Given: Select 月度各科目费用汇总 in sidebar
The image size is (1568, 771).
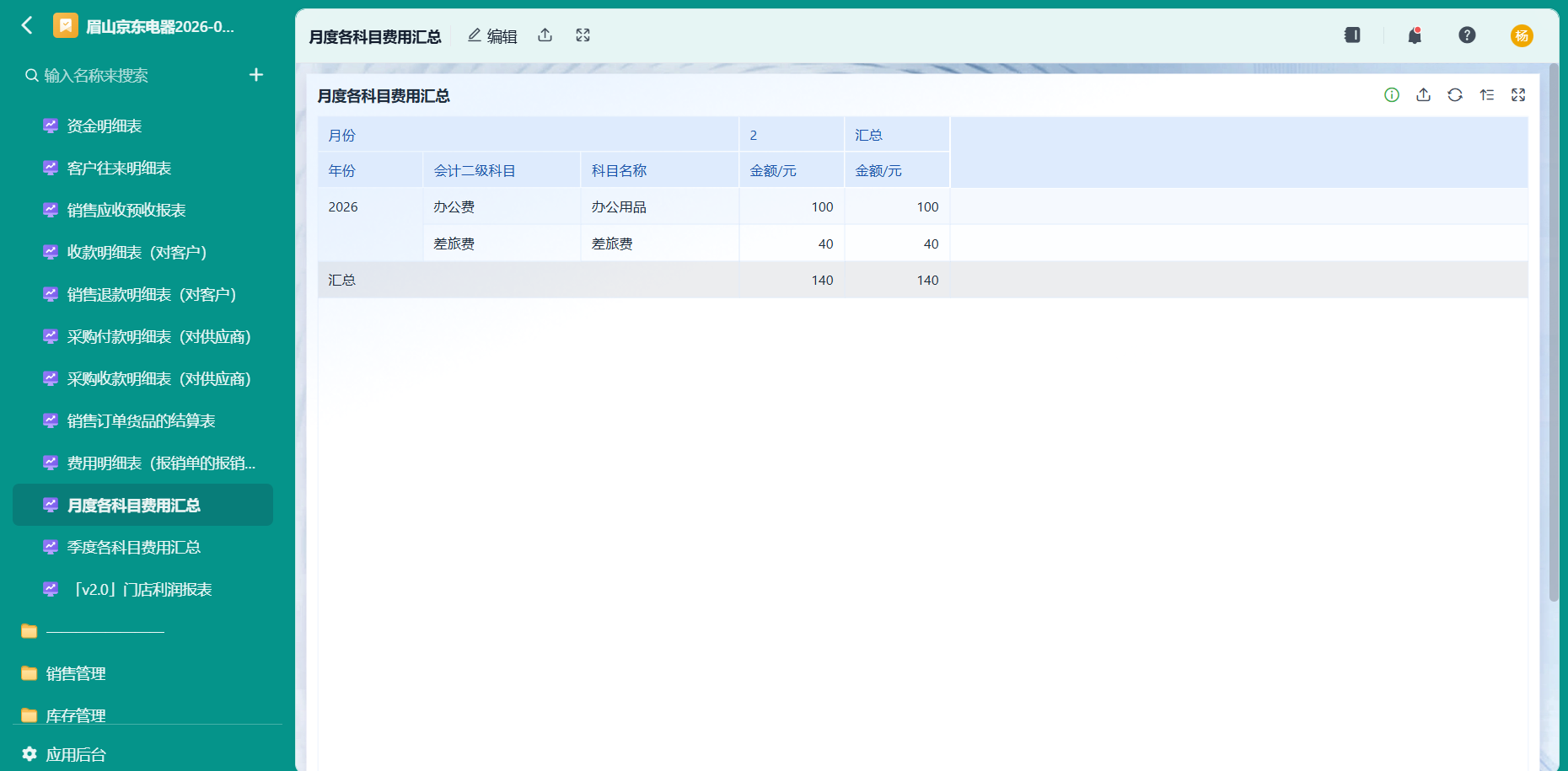Looking at the screenshot, I should 142,505.
